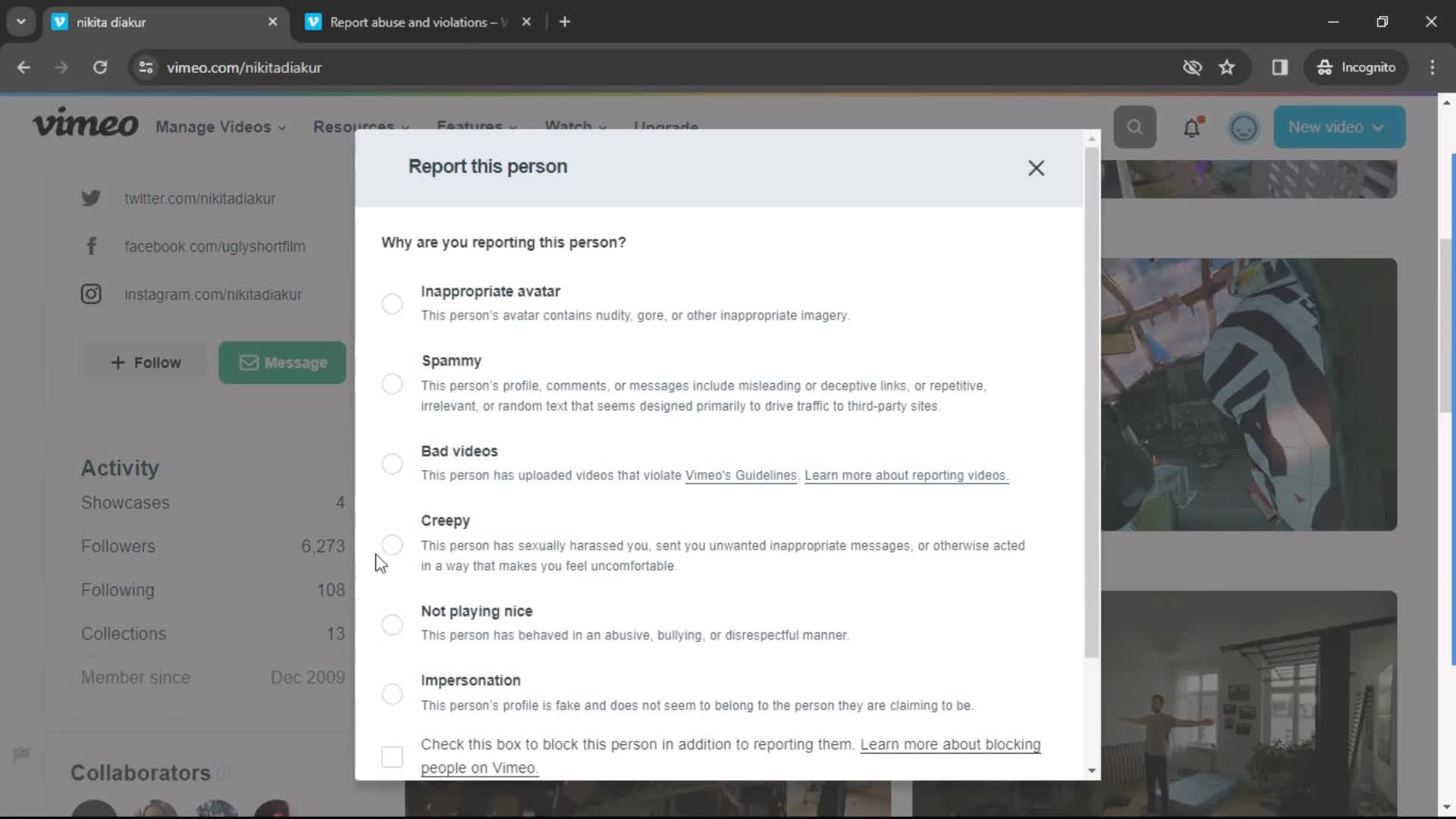Open the Showcases activity row

click(213, 503)
